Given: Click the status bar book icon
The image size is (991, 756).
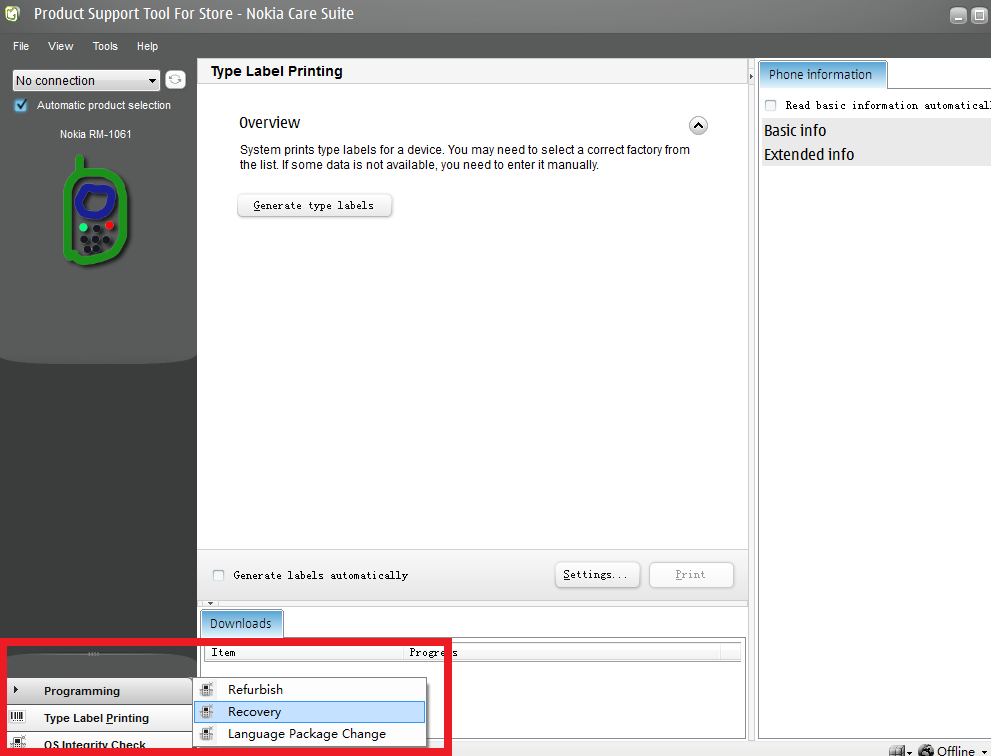Looking at the screenshot, I should (x=897, y=751).
